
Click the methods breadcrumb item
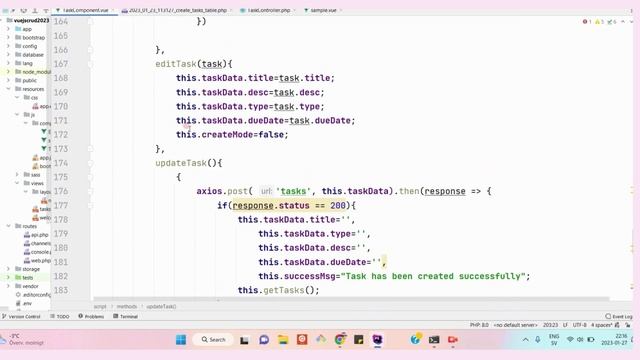(x=127, y=307)
